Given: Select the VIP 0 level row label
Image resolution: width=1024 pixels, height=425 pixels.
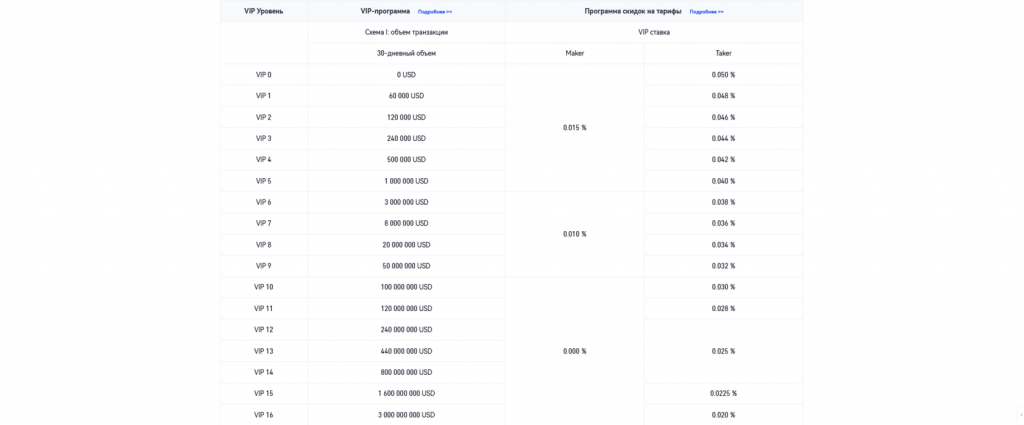Looking at the screenshot, I should click(263, 75).
